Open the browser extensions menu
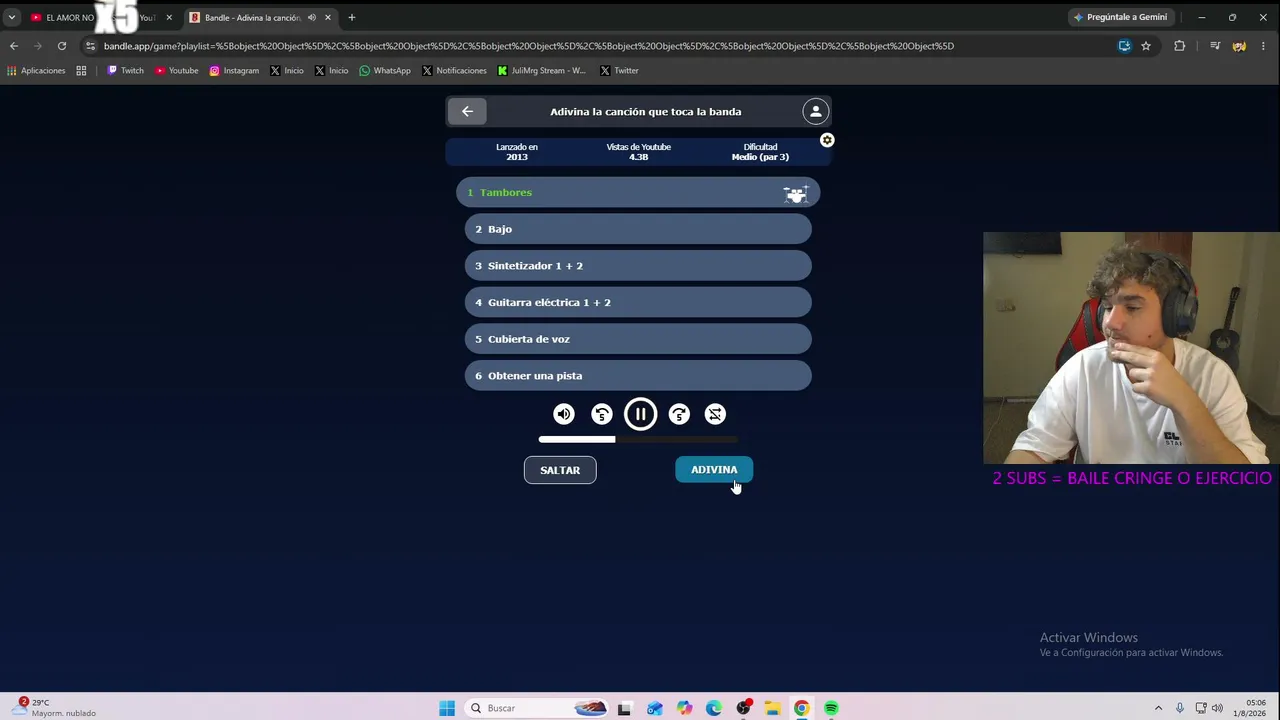This screenshot has height=720, width=1280. coord(1179,46)
